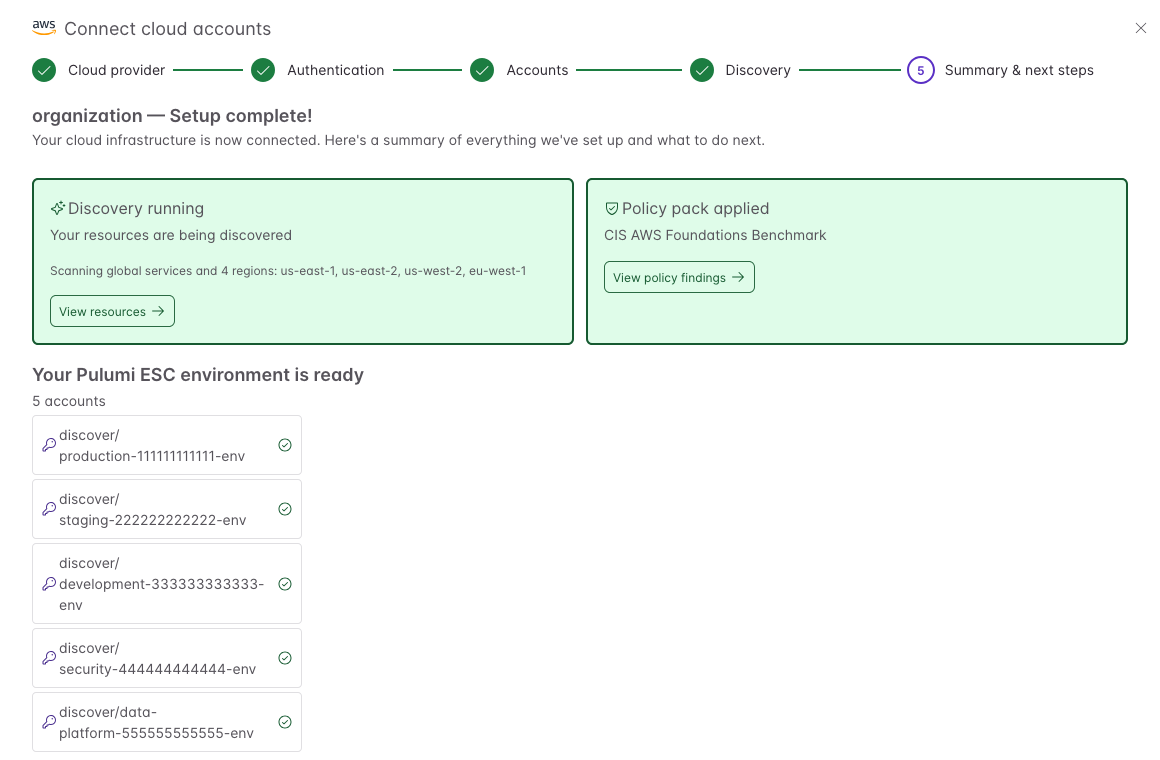Click the 'Connect cloud accounts' title
Viewport: 1160px width, 760px height.
168,29
